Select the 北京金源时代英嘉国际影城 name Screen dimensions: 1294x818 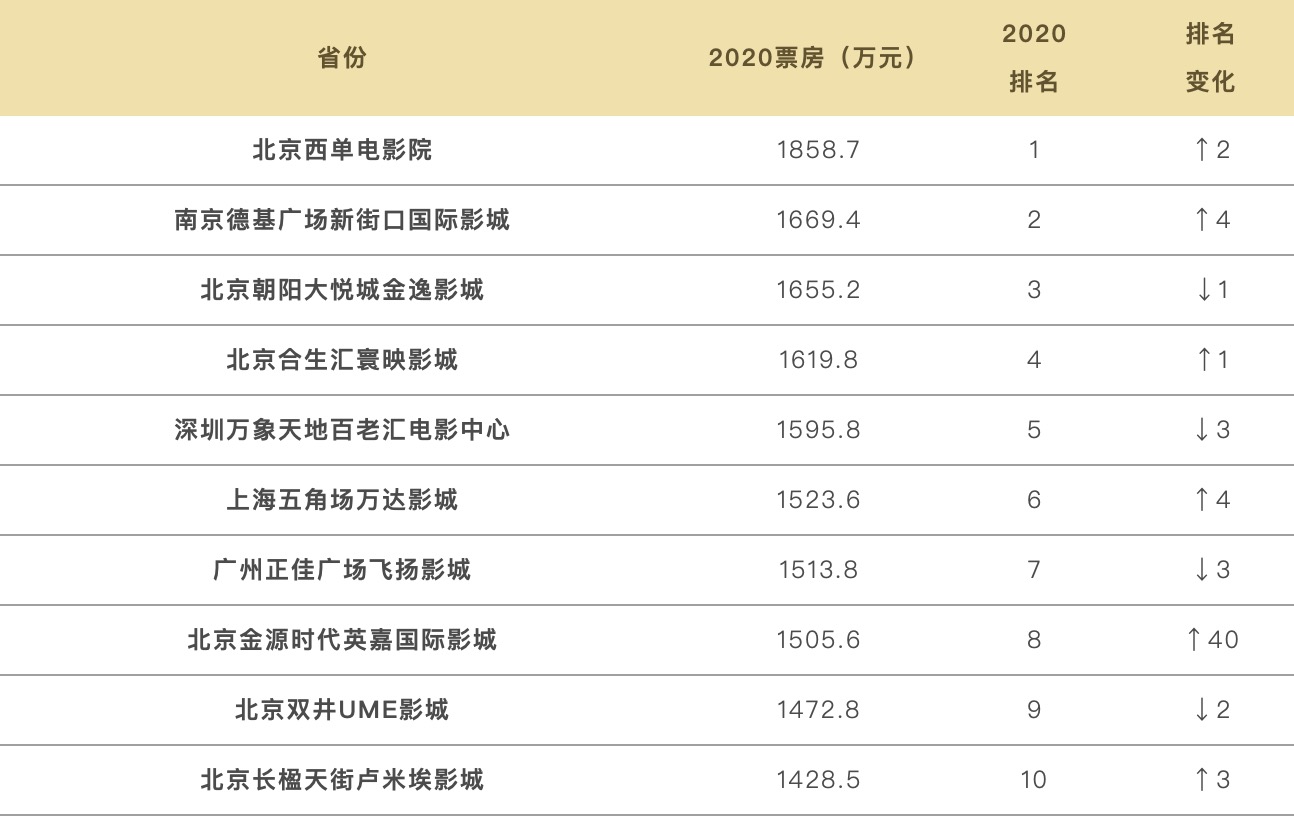click(x=342, y=640)
